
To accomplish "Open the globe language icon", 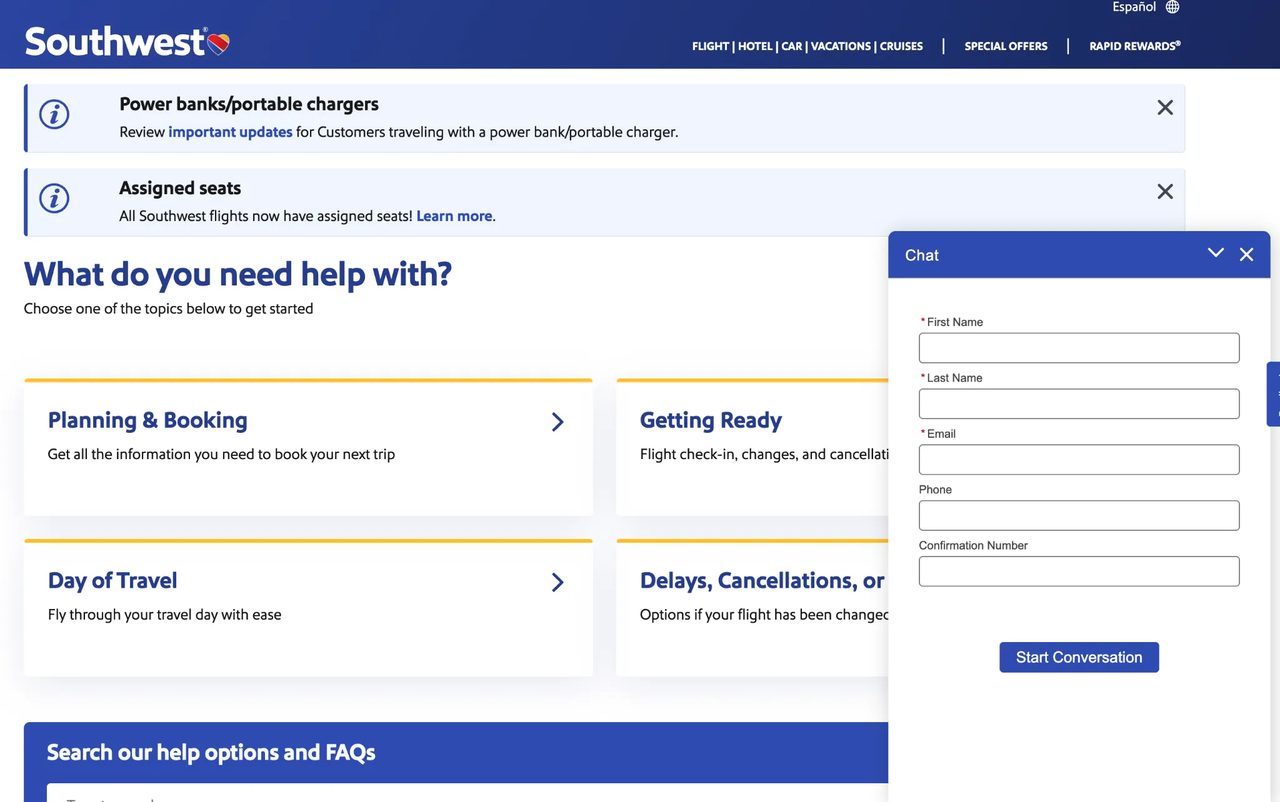I will click(x=1173, y=7).
